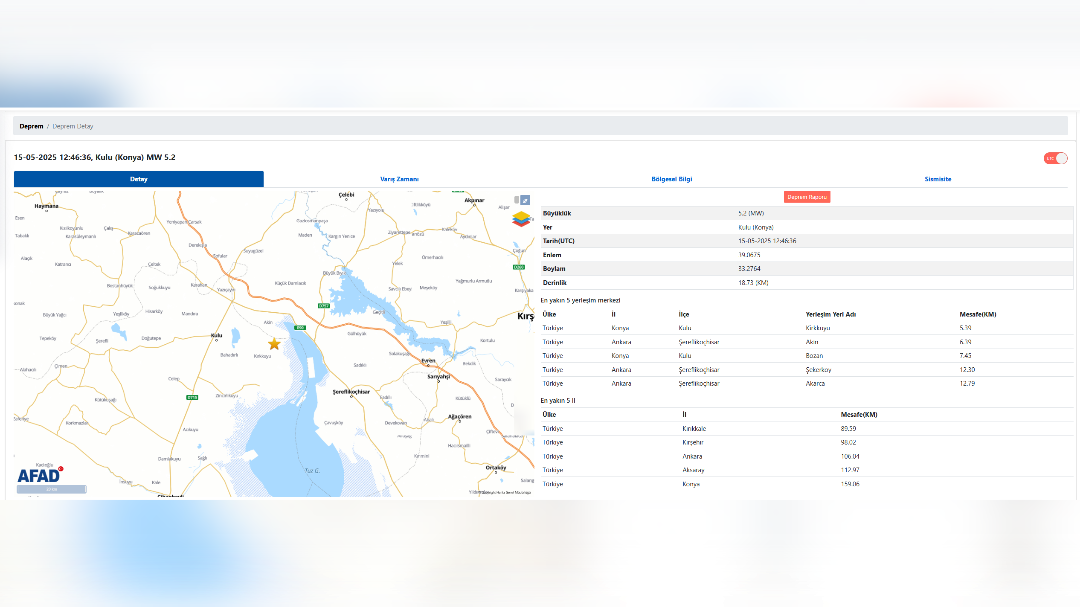Viewport: 1080px width, 607px height.
Task: Click the Yerleşim Yeri Adı column header
Action: [831, 314]
